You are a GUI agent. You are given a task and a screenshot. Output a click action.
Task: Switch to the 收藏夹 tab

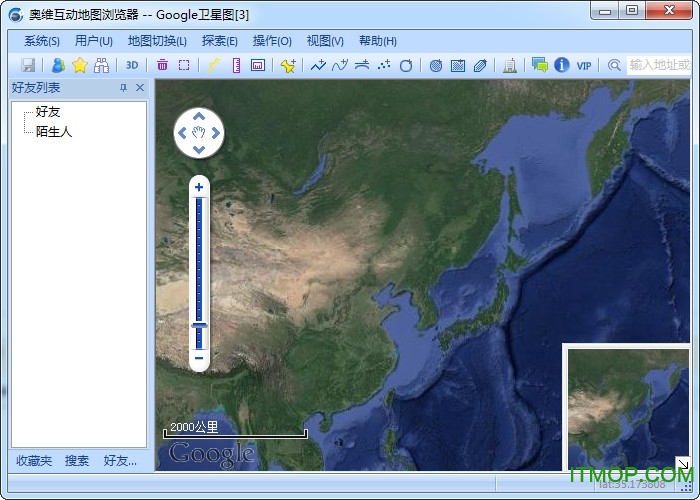(x=34, y=461)
